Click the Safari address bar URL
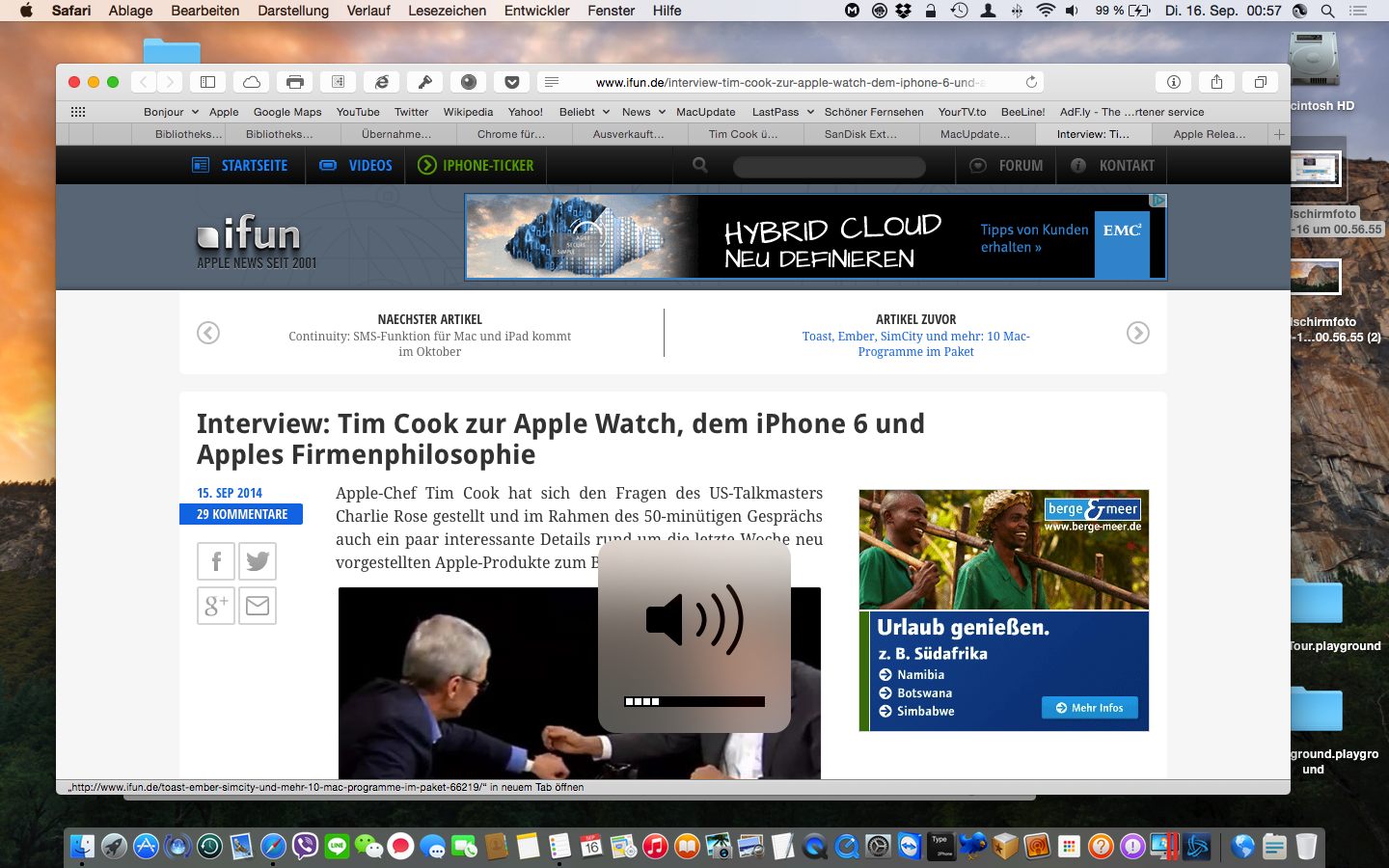Image resolution: width=1389 pixels, height=868 pixels. 791,82
